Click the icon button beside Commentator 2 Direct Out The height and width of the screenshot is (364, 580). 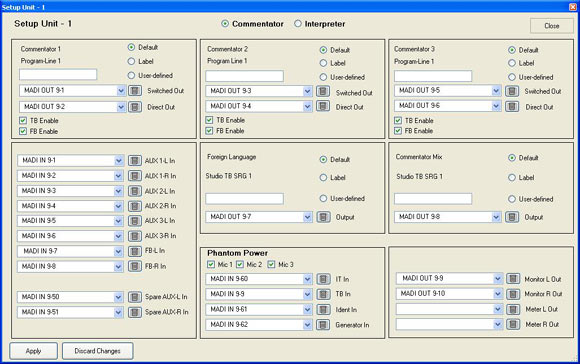[323, 106]
